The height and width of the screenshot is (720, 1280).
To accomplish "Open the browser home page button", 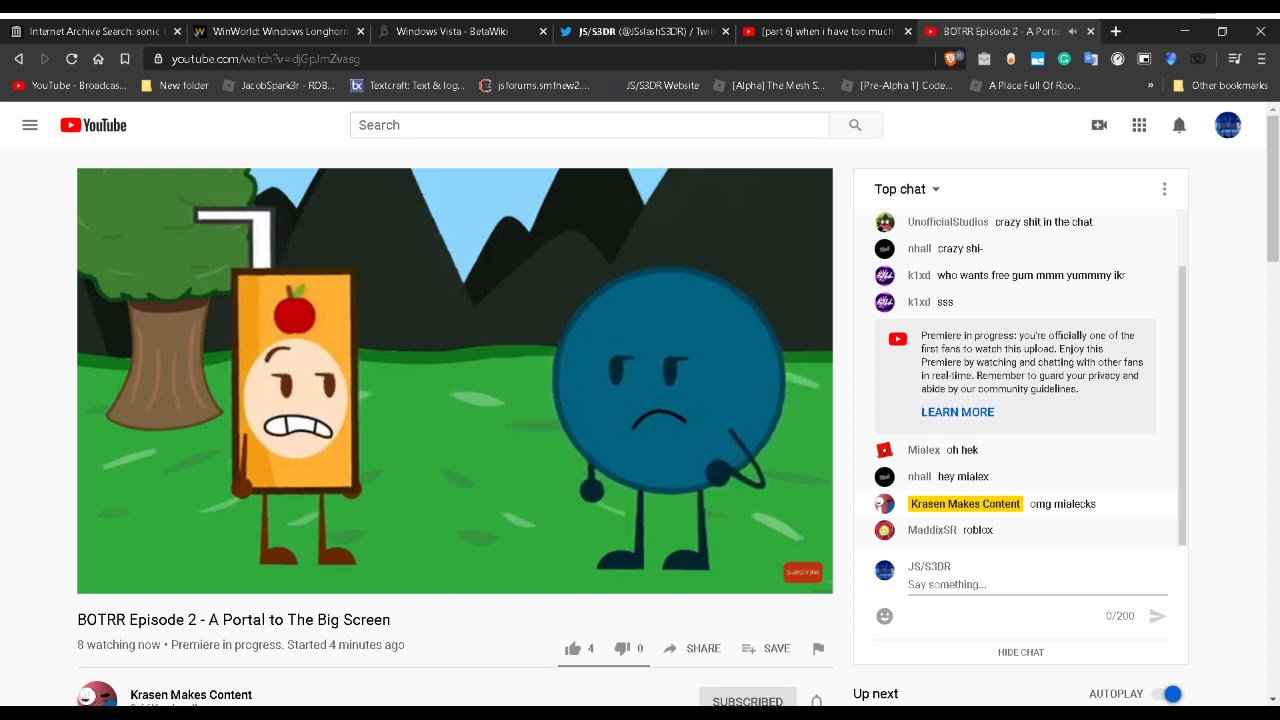I will (98, 59).
